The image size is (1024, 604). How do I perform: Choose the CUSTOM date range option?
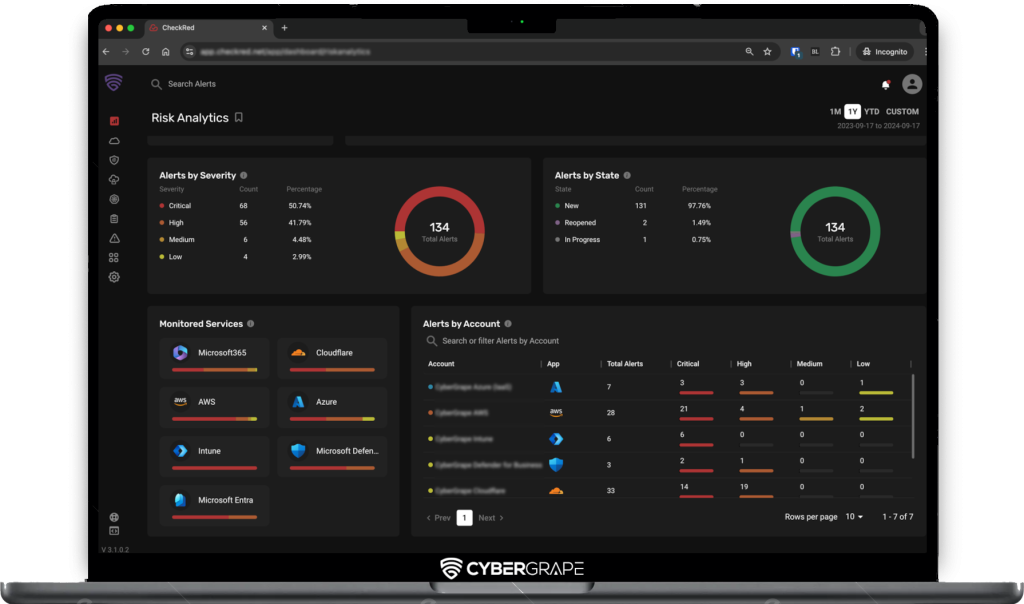point(902,112)
